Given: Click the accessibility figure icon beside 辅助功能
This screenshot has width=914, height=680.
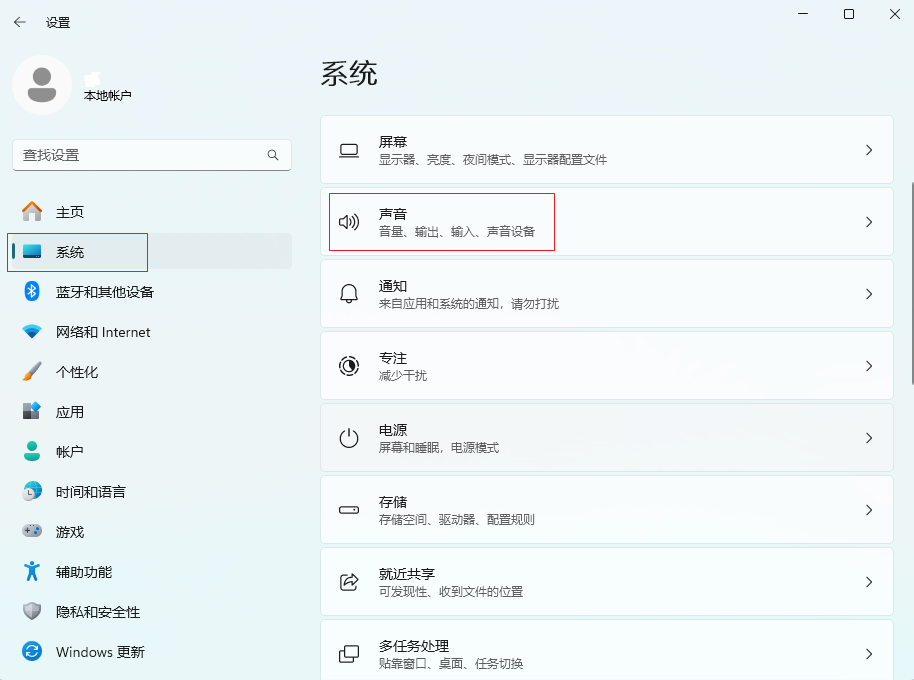Looking at the screenshot, I should click(32, 571).
